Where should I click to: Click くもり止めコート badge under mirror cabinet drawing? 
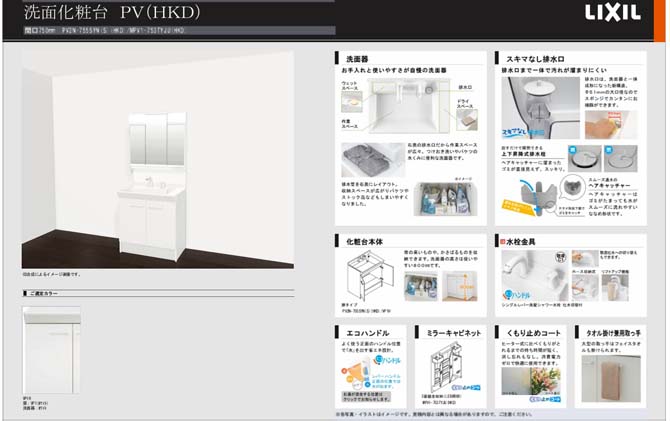point(466,388)
